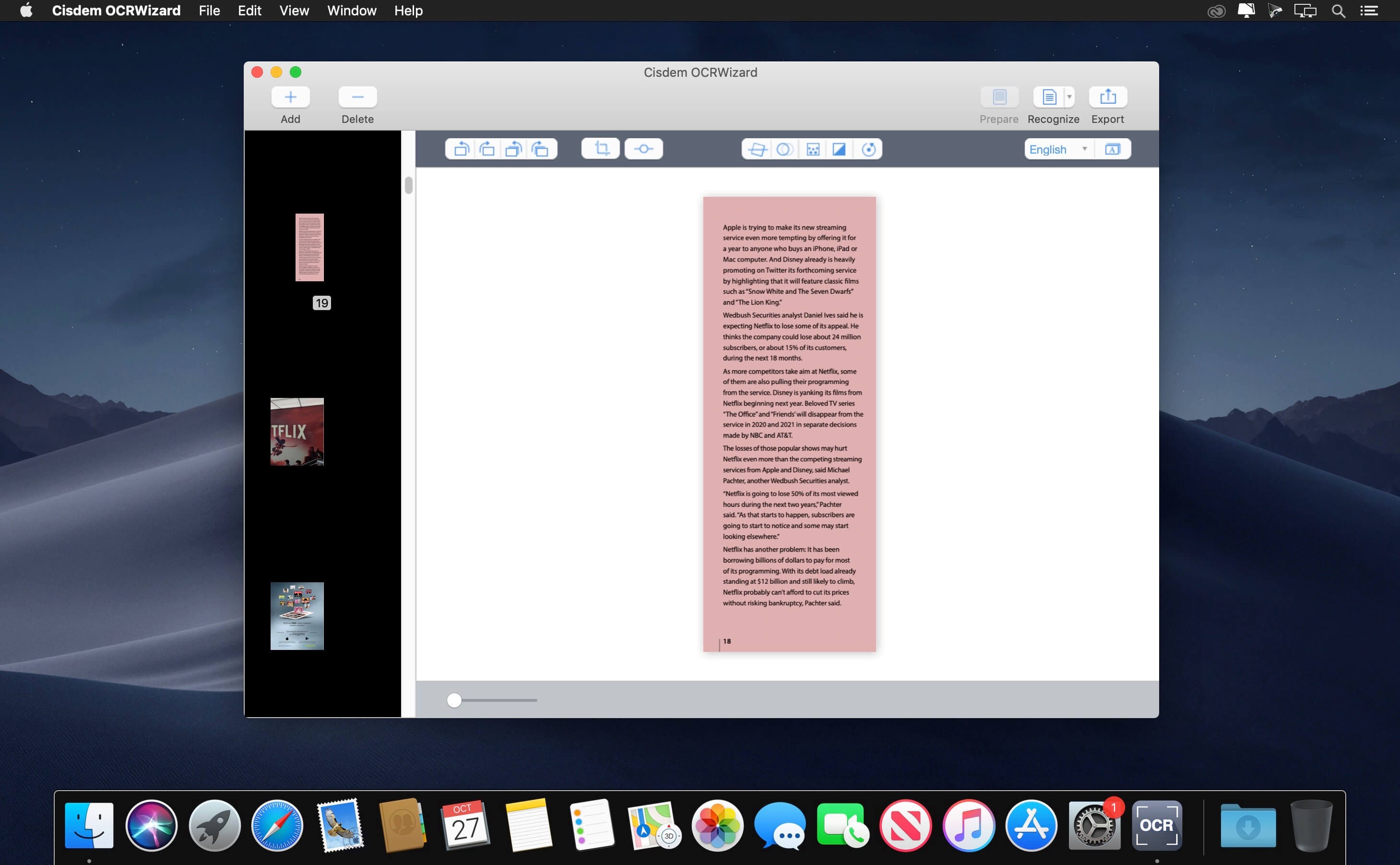The image size is (1400, 865).
Task: Open Launchpad rocket icon in Dock
Action: point(214,826)
